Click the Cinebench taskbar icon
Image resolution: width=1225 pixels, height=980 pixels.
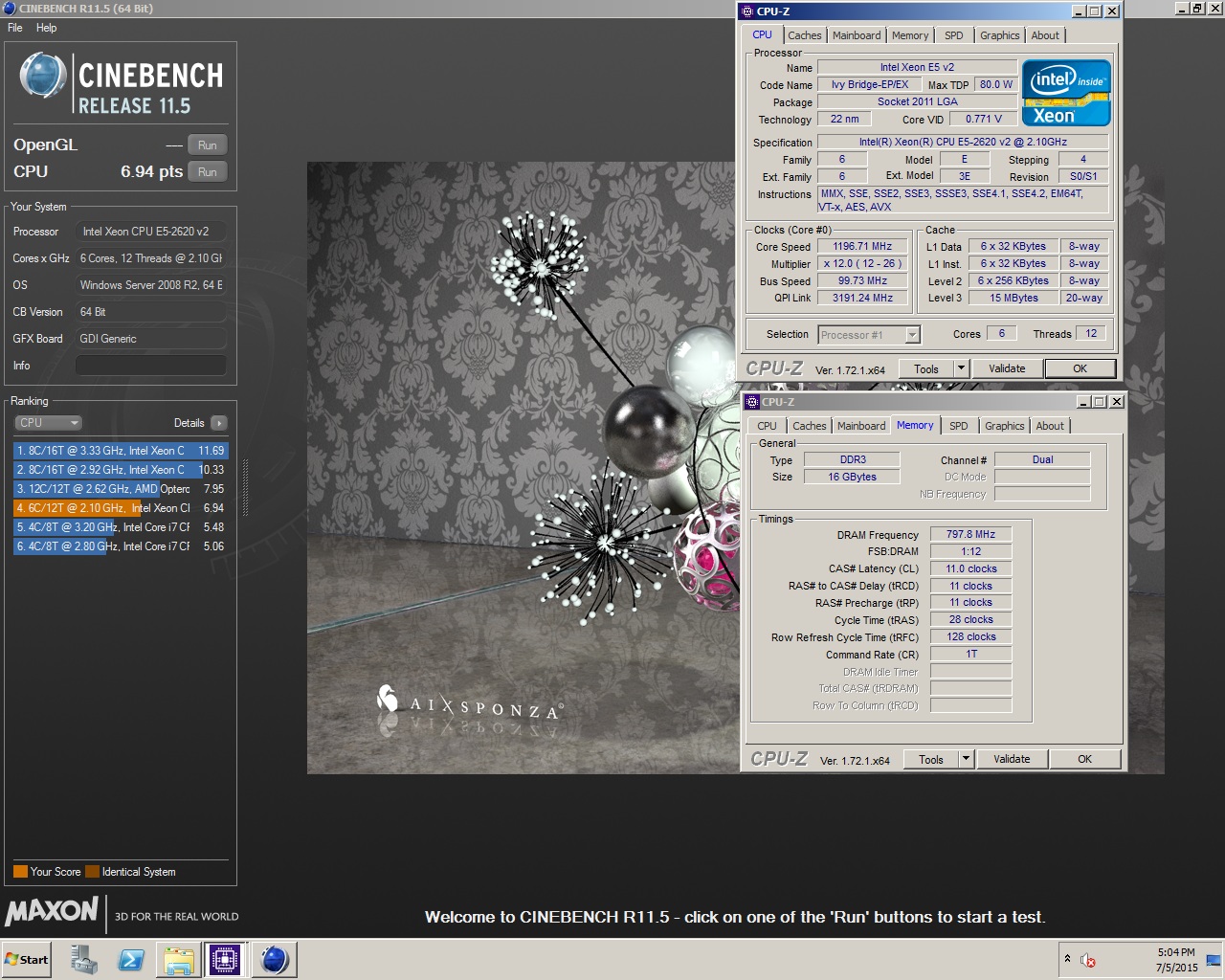point(274,959)
